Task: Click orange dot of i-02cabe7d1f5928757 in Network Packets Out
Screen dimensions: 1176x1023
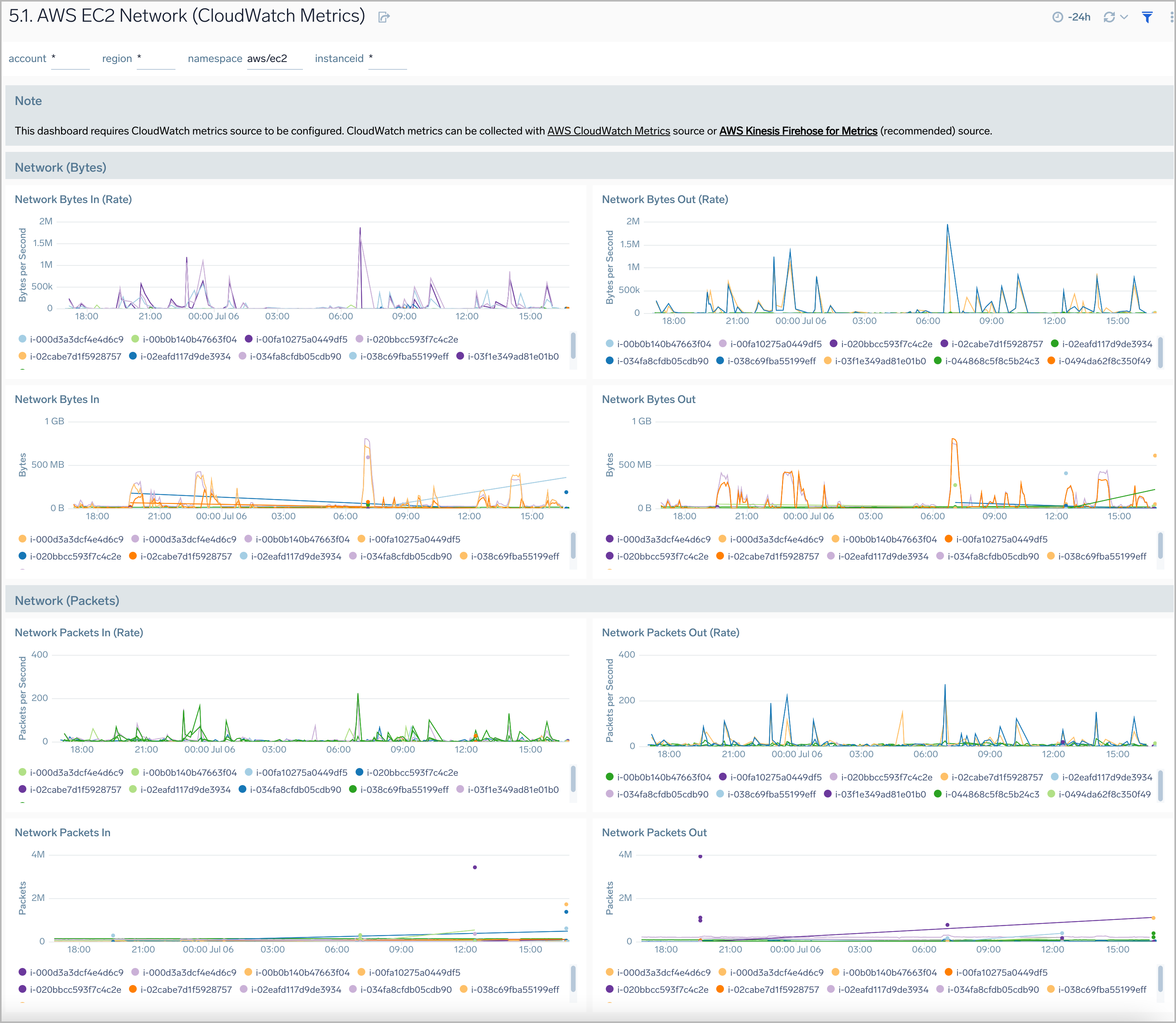Action: [720, 989]
